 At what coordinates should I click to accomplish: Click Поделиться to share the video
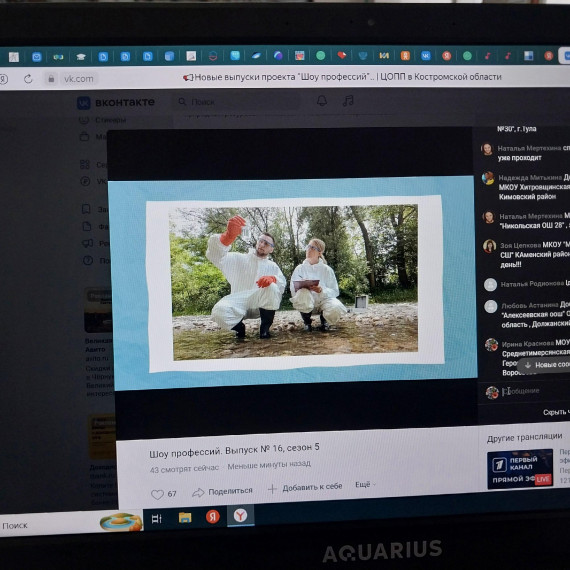222,491
